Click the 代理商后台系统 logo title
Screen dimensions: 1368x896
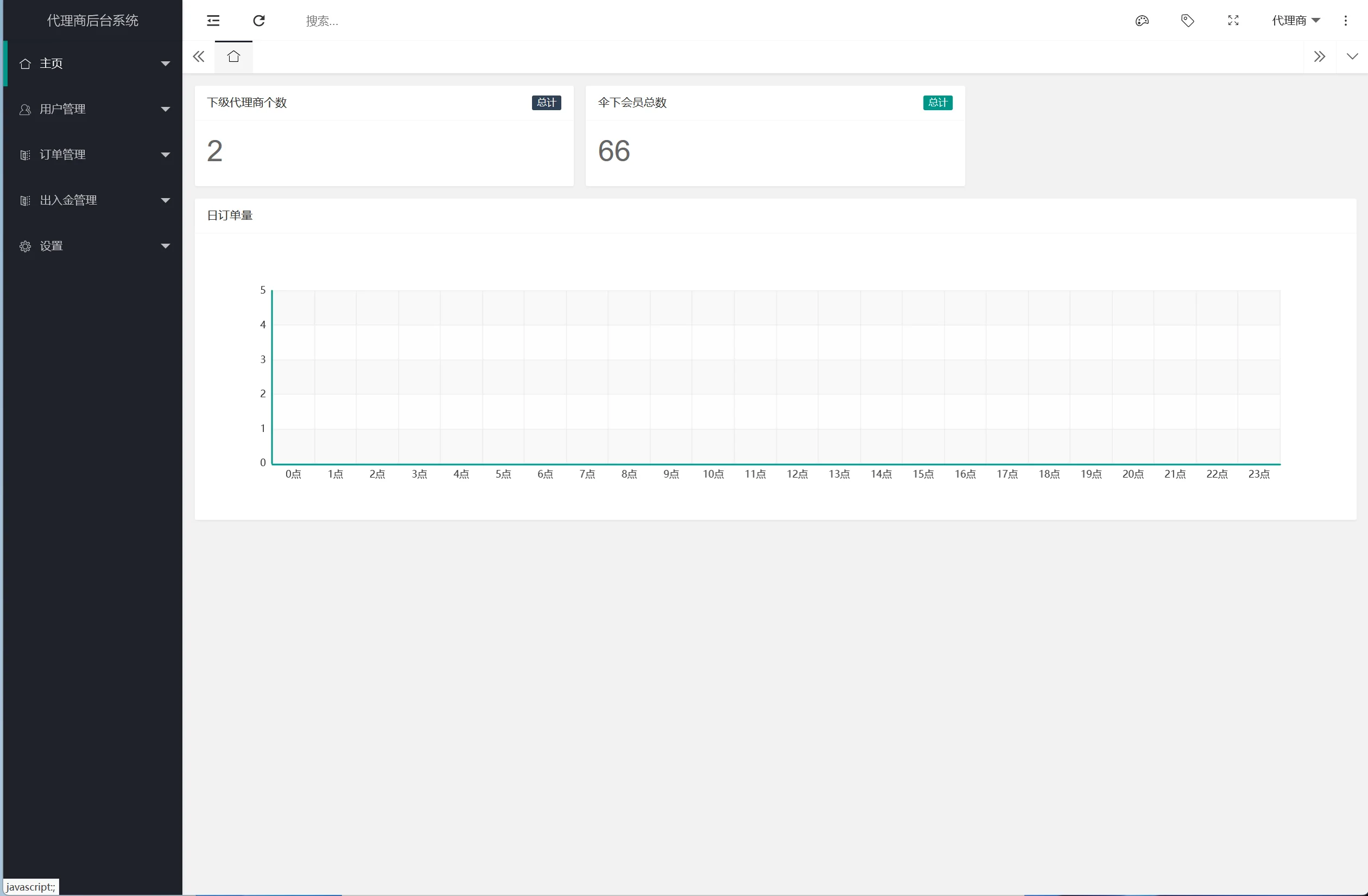[x=92, y=21]
